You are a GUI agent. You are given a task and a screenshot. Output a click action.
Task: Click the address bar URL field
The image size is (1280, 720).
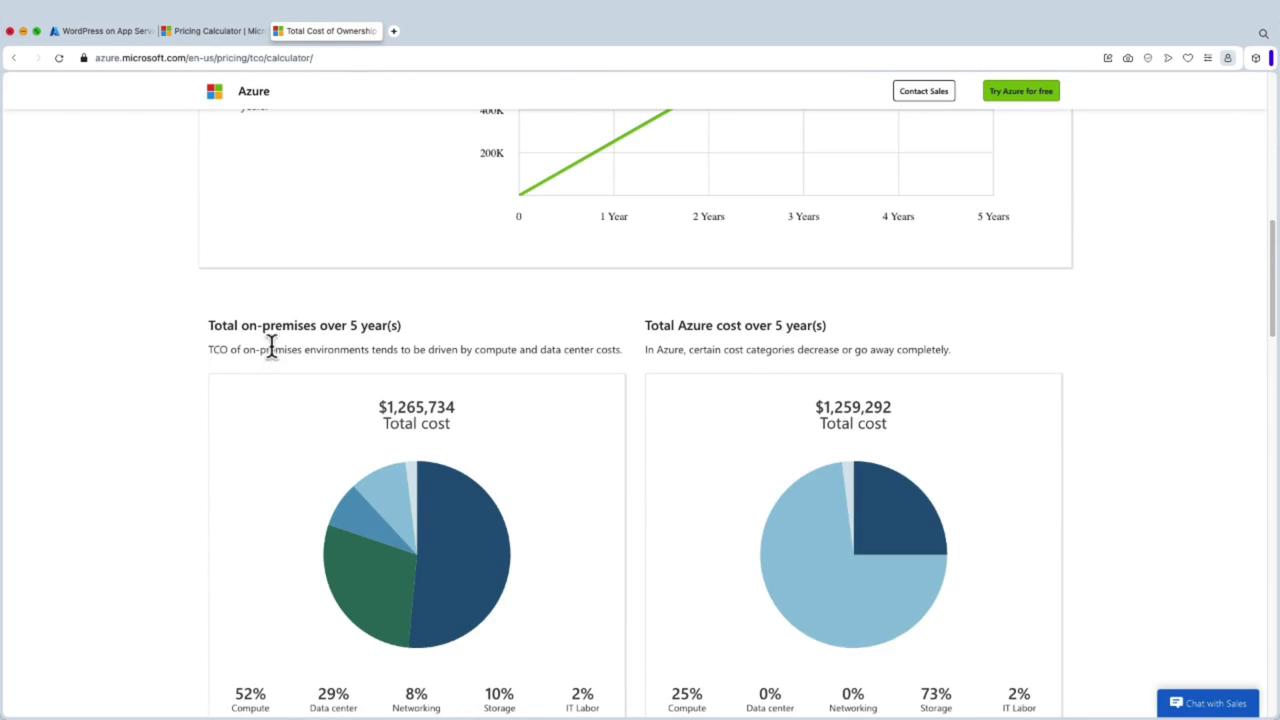pos(400,58)
